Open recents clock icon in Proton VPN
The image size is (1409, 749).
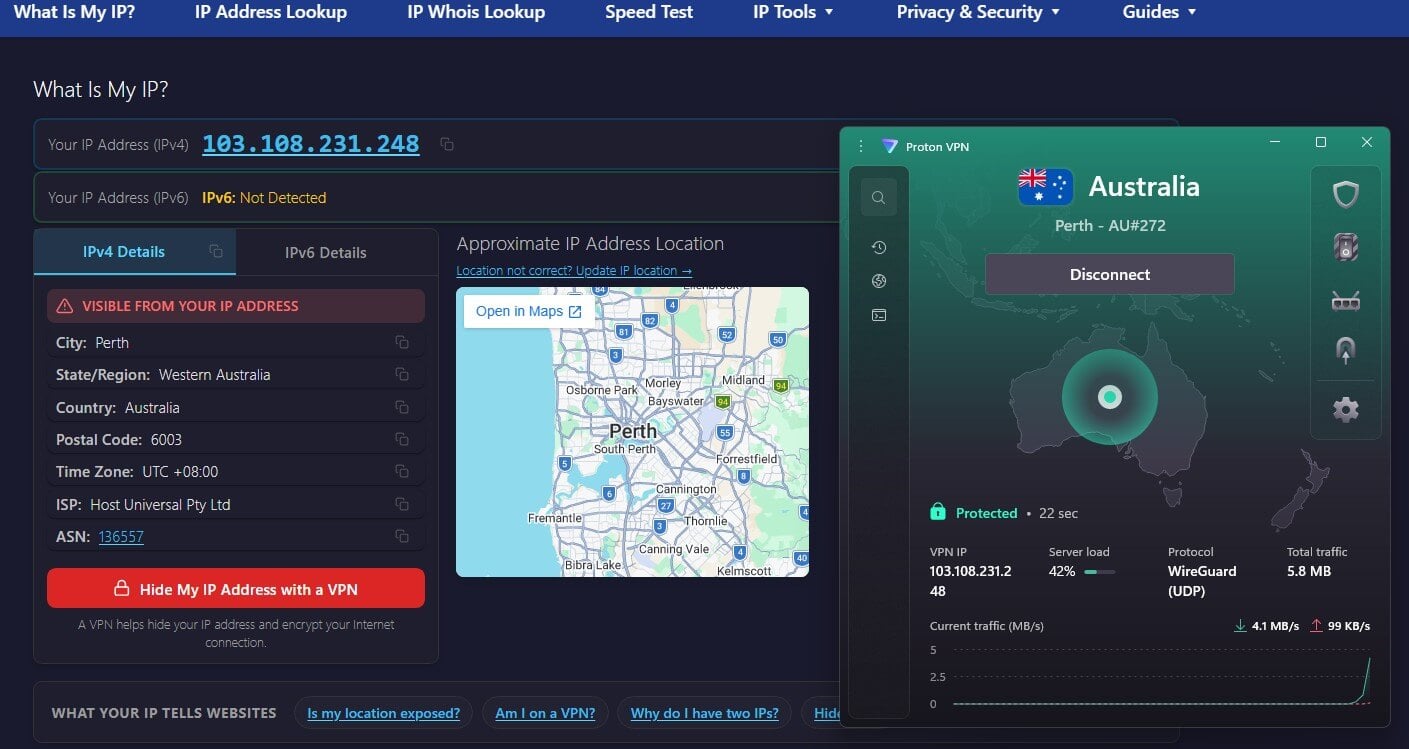pos(879,248)
